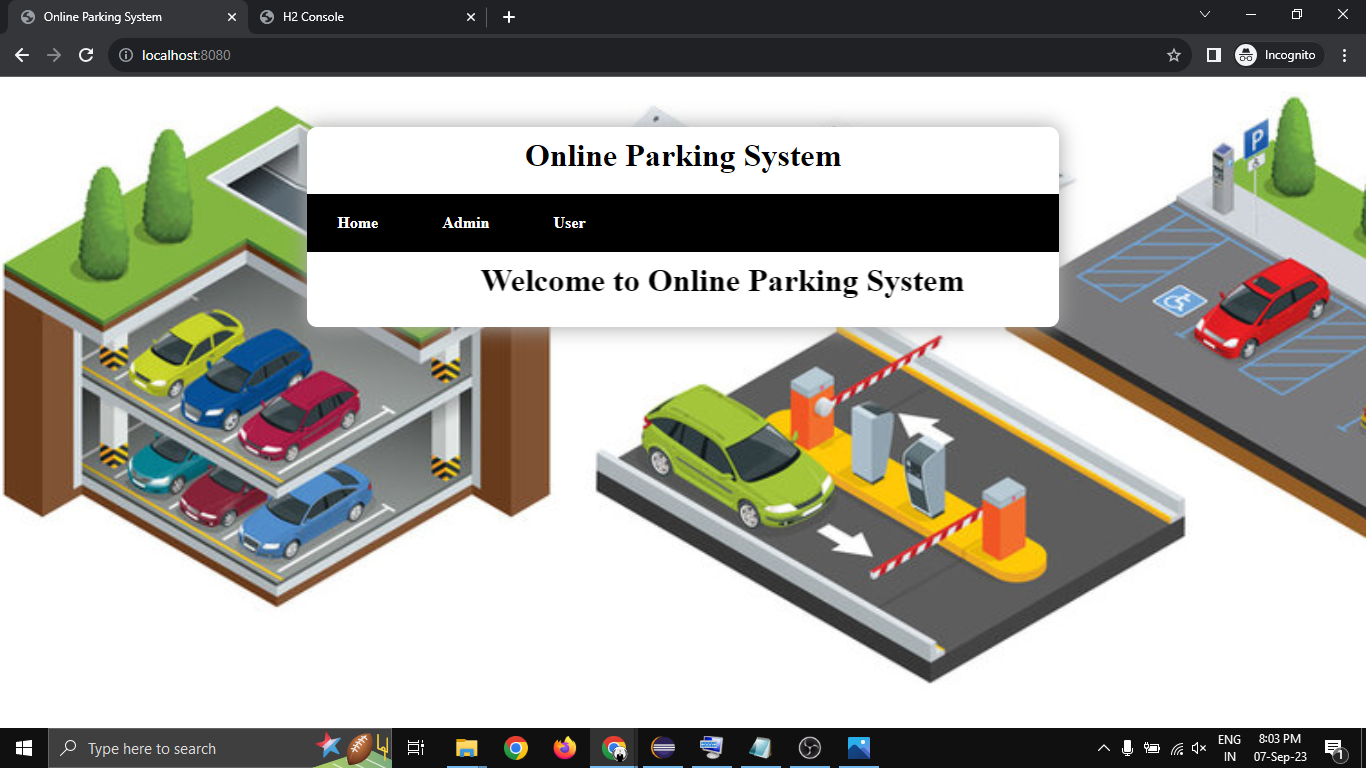Show hidden system tray icons
Image resolution: width=1366 pixels, height=768 pixels.
point(1104,748)
